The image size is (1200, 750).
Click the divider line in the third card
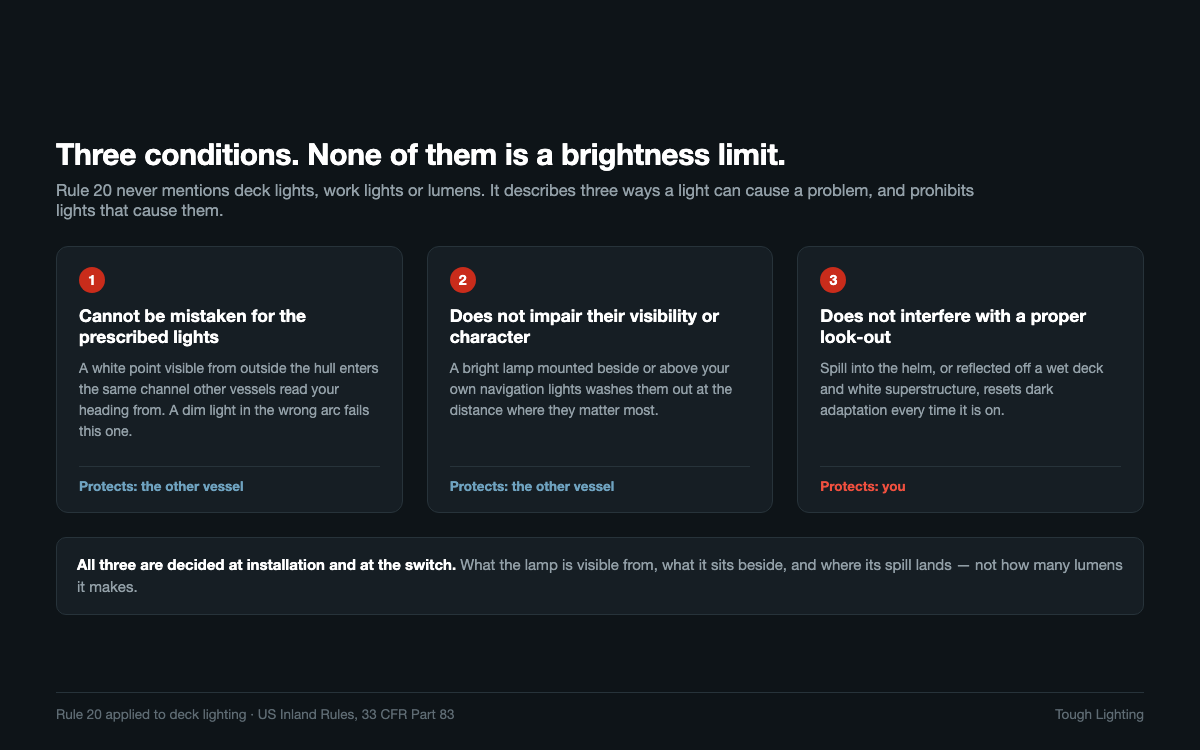click(970, 466)
